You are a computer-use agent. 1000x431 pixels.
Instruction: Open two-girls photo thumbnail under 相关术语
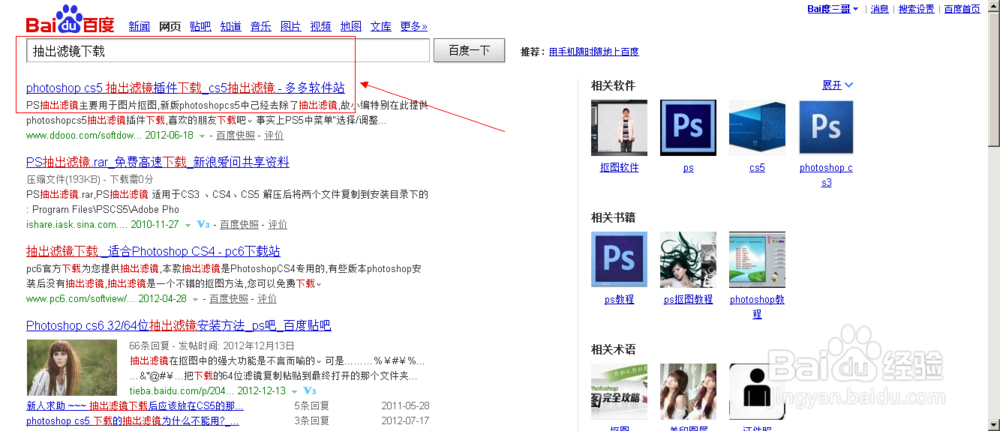point(688,391)
